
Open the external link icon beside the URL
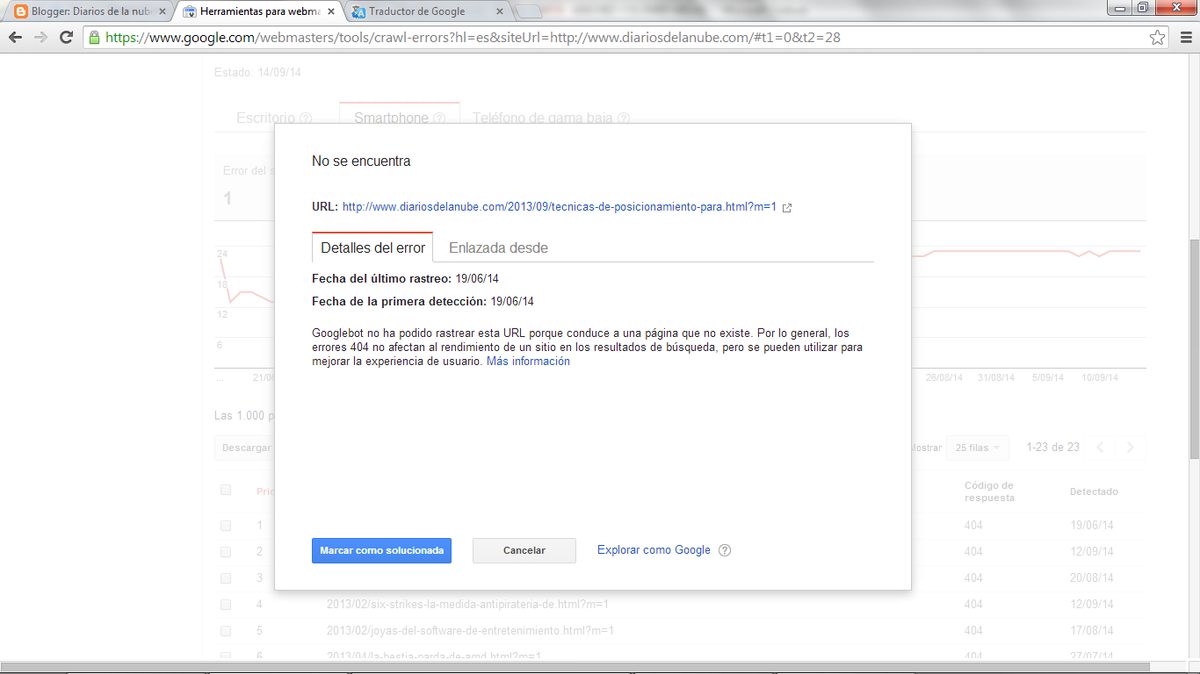pos(787,208)
